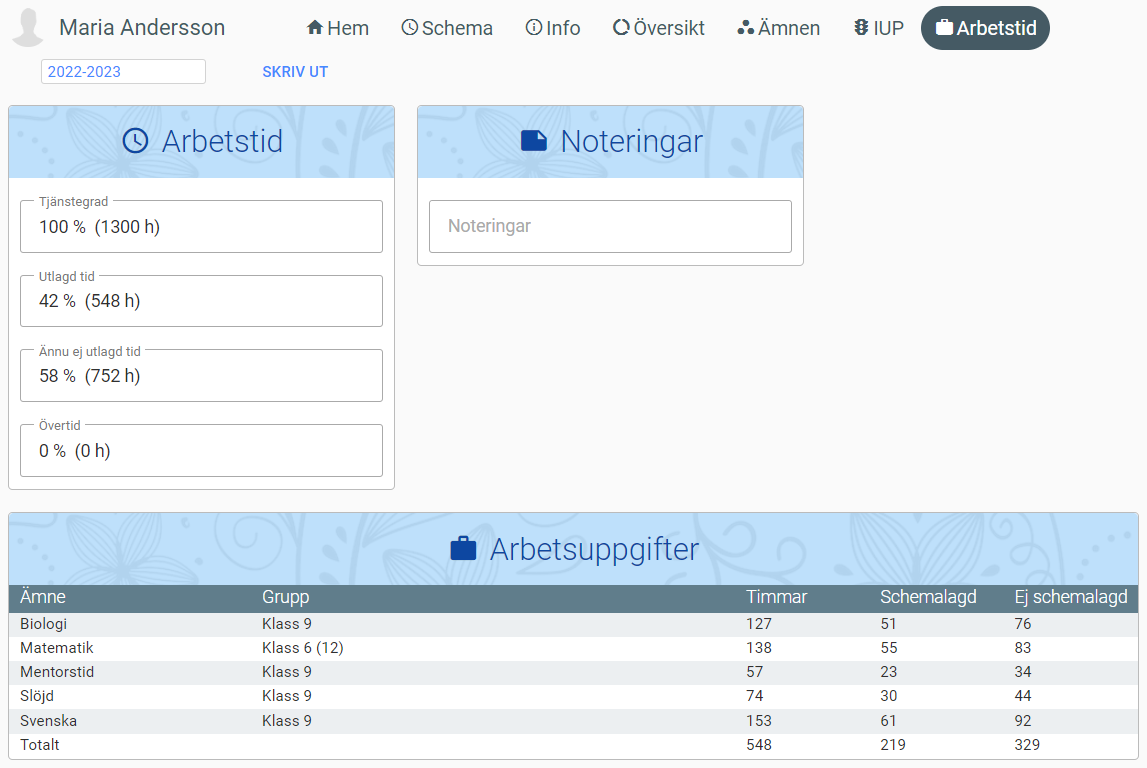Click the note icon beside Noteringar heading

(x=535, y=141)
